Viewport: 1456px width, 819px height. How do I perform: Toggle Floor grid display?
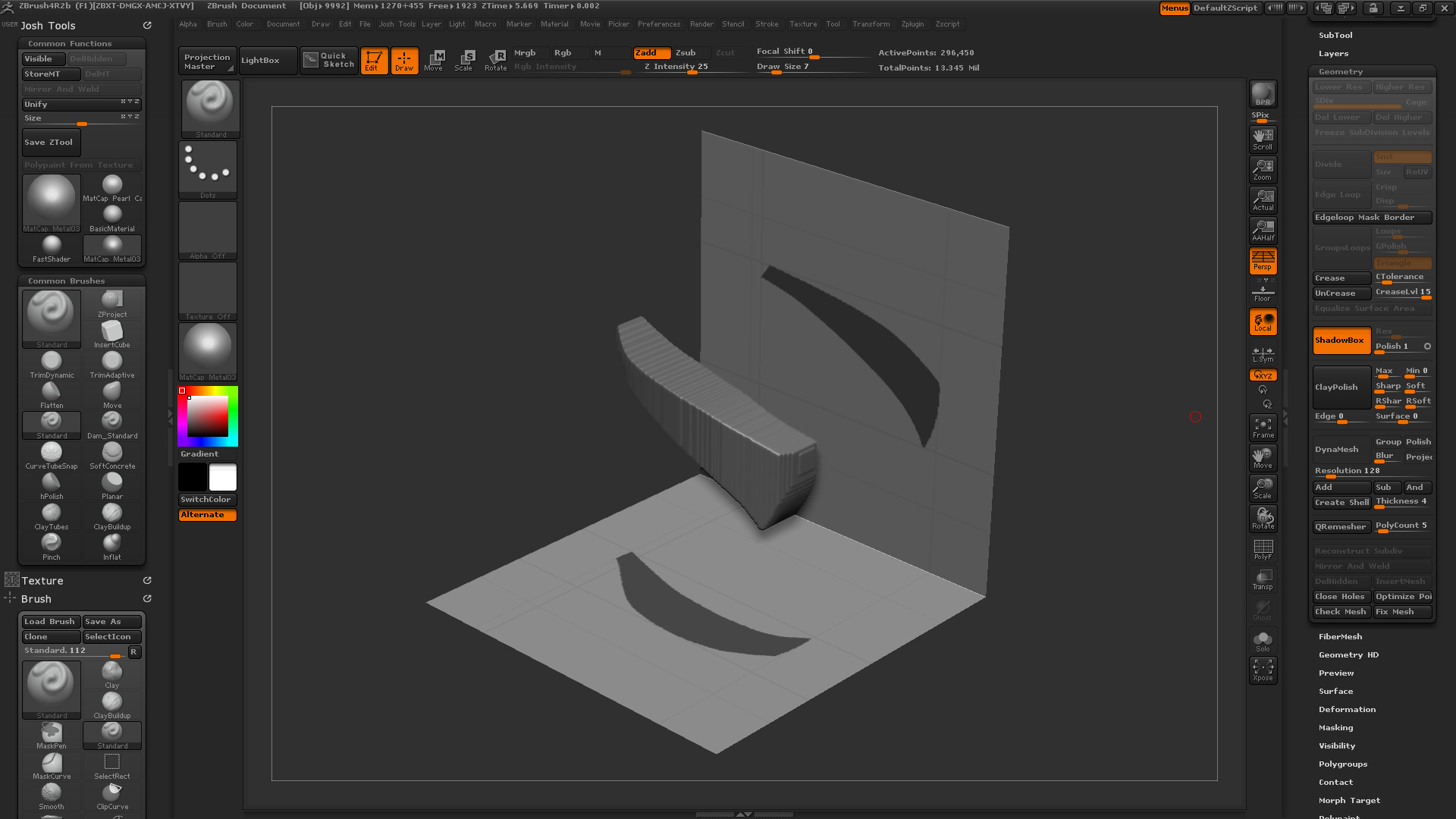point(1263,293)
